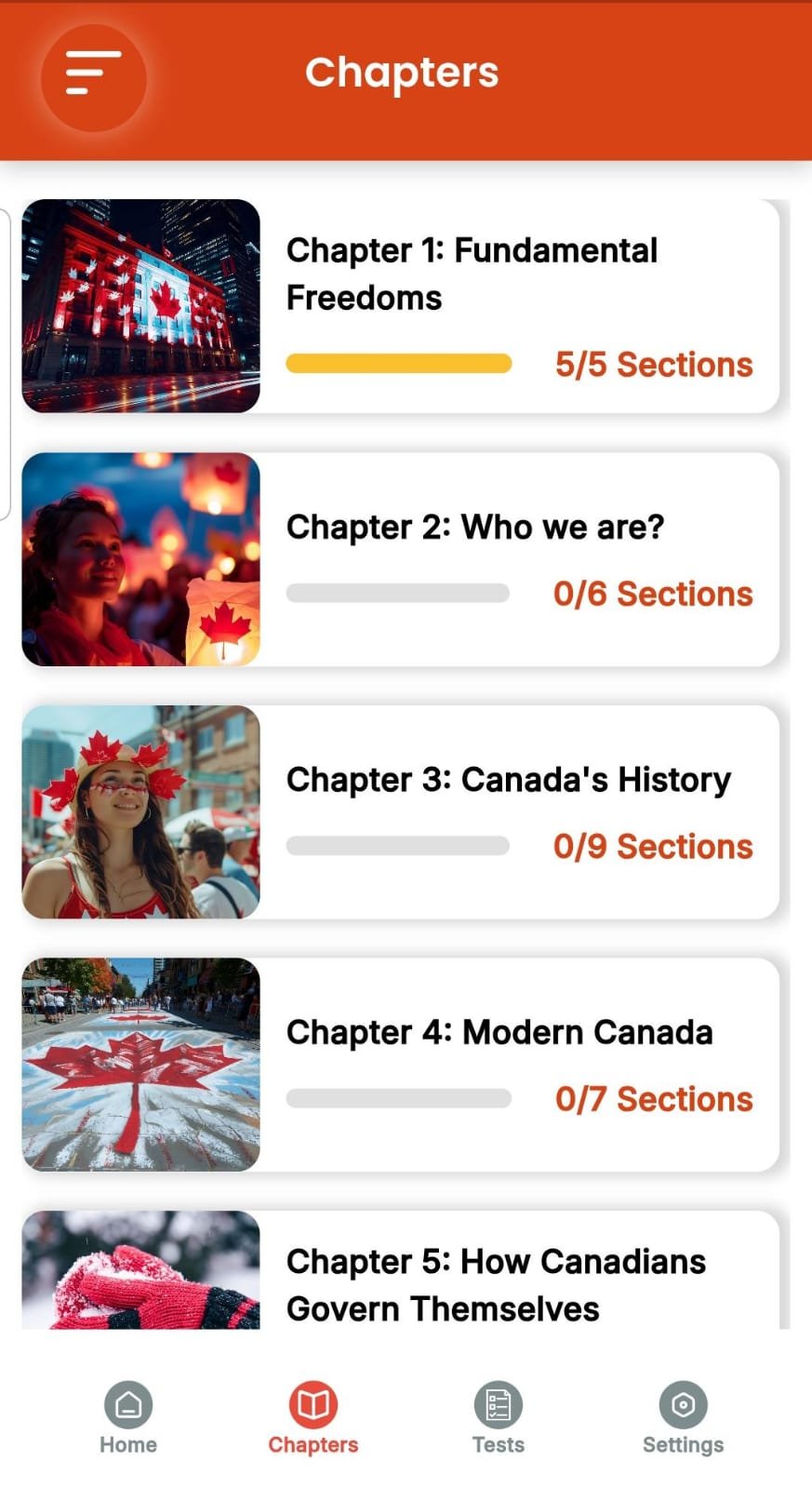Click the 0/6 Sections label
This screenshot has height=1488, width=812.
(653, 594)
